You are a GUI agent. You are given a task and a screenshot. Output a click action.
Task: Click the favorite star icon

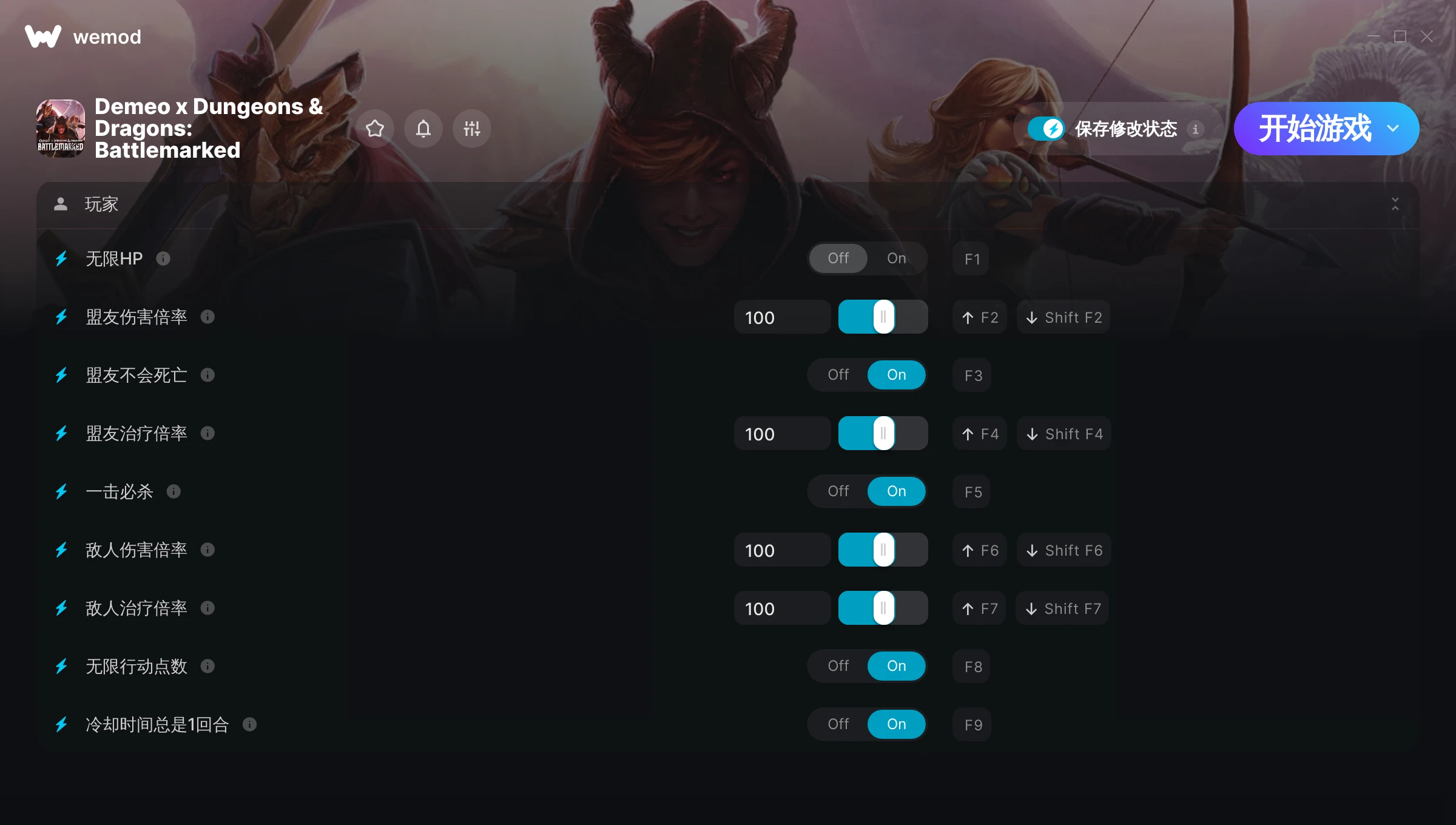375,129
